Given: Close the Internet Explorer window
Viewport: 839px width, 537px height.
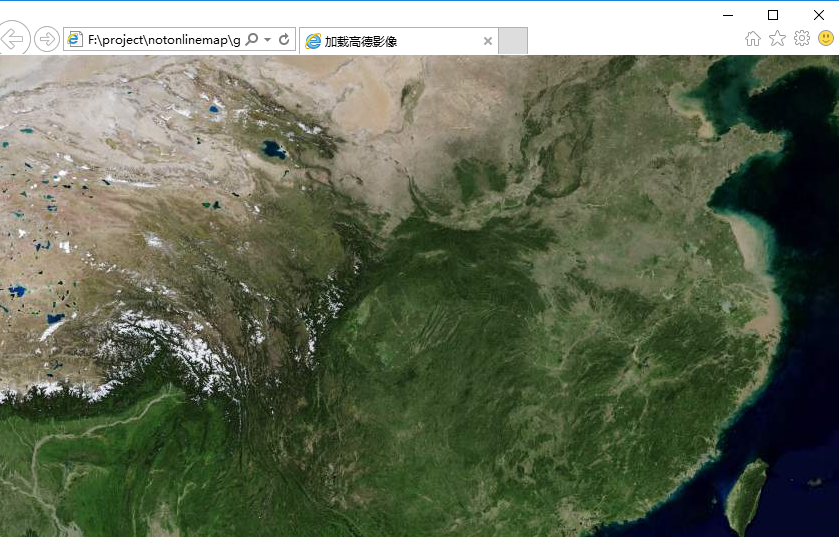Looking at the screenshot, I should (819, 15).
